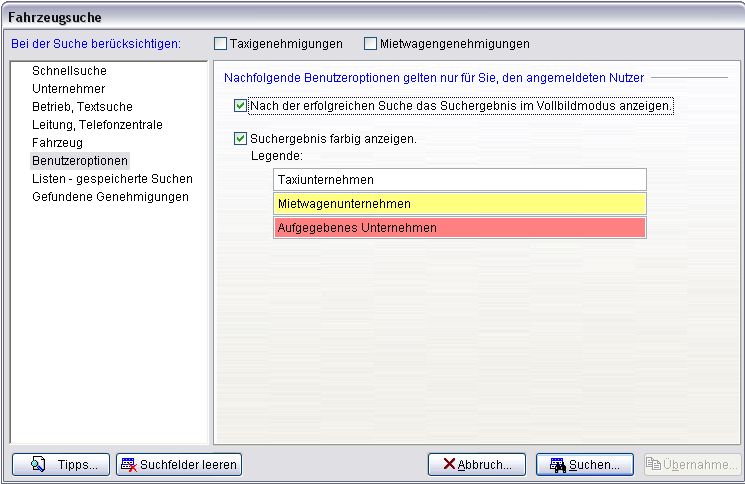Uncheck the Vollbildmodus search result option
This screenshot has height=484, width=745.
click(240, 105)
